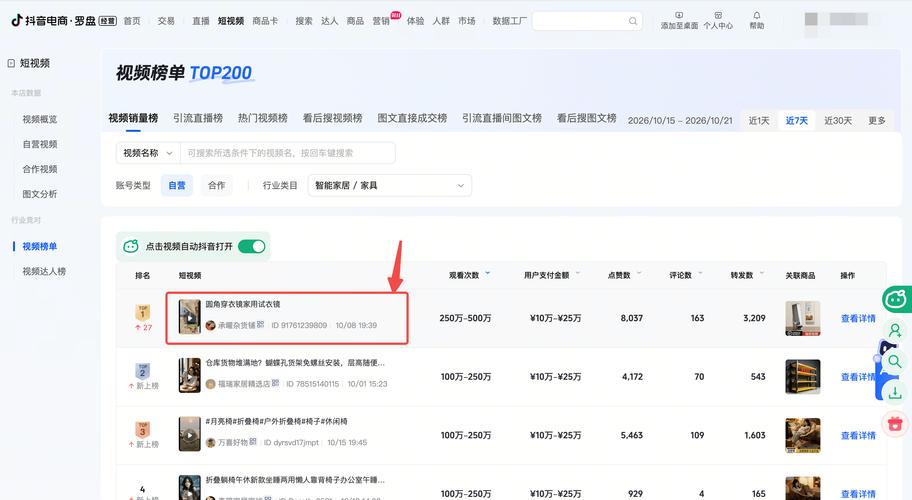The height and width of the screenshot is (500, 912).
Task: Click the TOP 2 rank badge
Action: 142,370
